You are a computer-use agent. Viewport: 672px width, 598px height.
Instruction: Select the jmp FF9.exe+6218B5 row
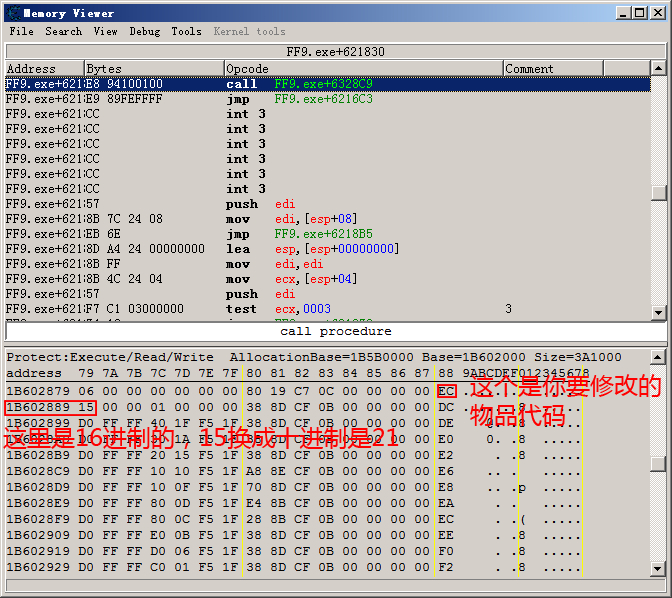pos(328,234)
